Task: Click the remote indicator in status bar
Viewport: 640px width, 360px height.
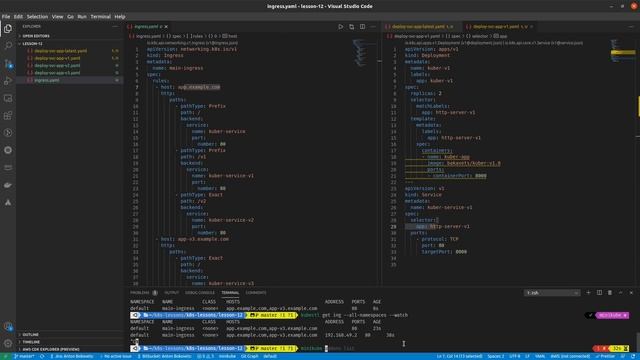Action: pos(5,356)
